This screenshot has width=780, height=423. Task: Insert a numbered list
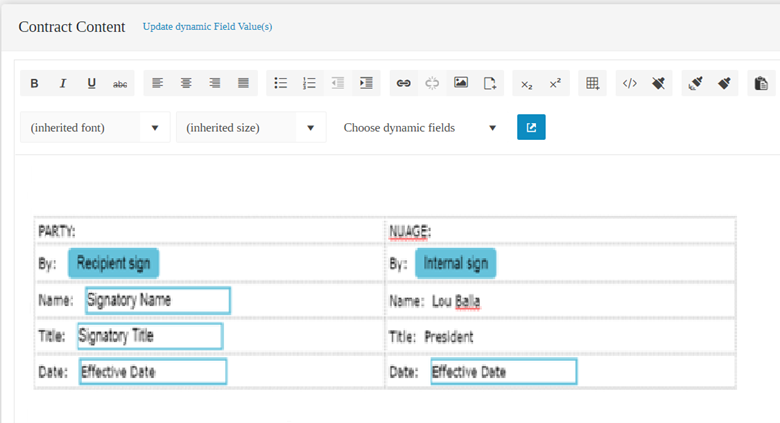(x=309, y=84)
